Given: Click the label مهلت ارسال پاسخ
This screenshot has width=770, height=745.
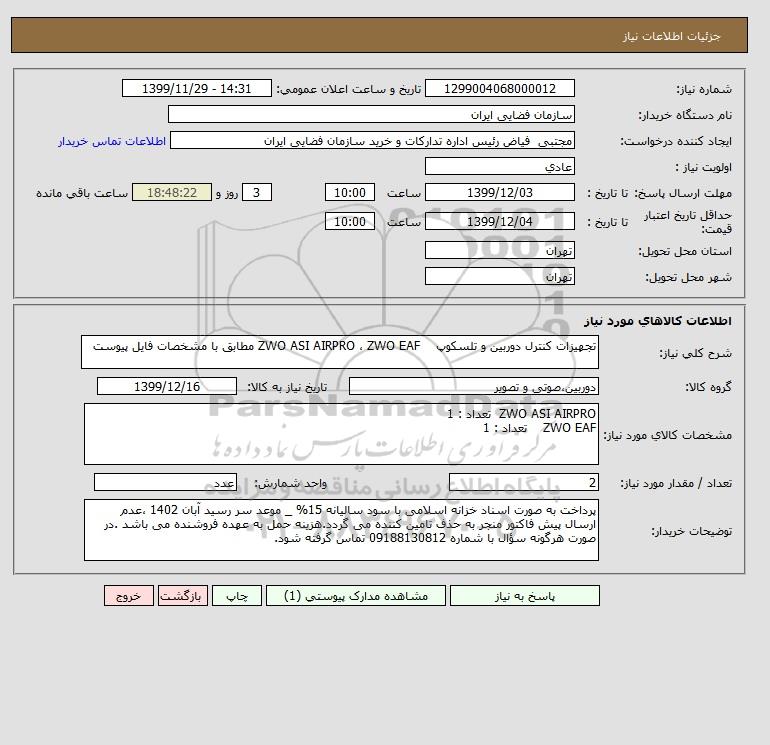Looking at the screenshot, I should [683, 193].
